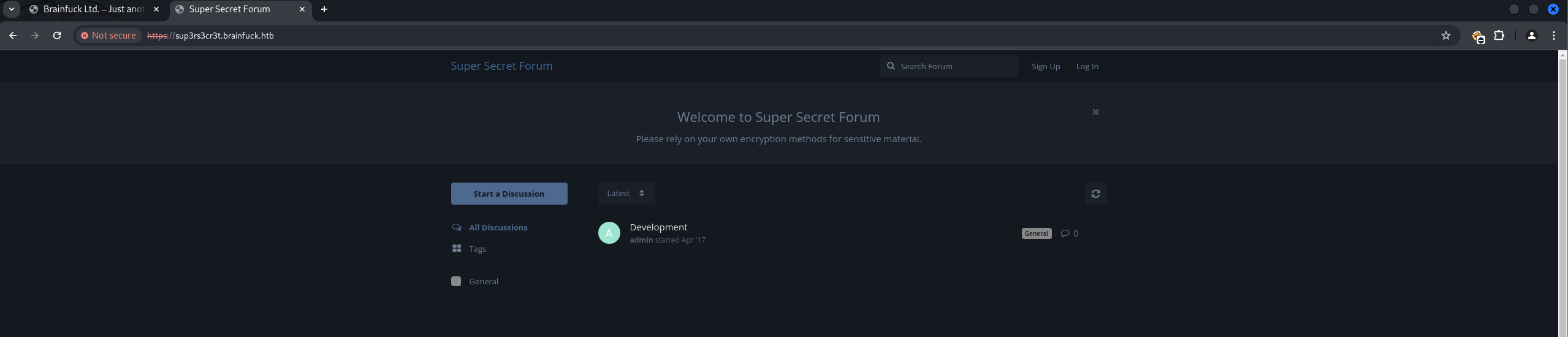Click the forum refresh discussions icon

coord(1095,194)
